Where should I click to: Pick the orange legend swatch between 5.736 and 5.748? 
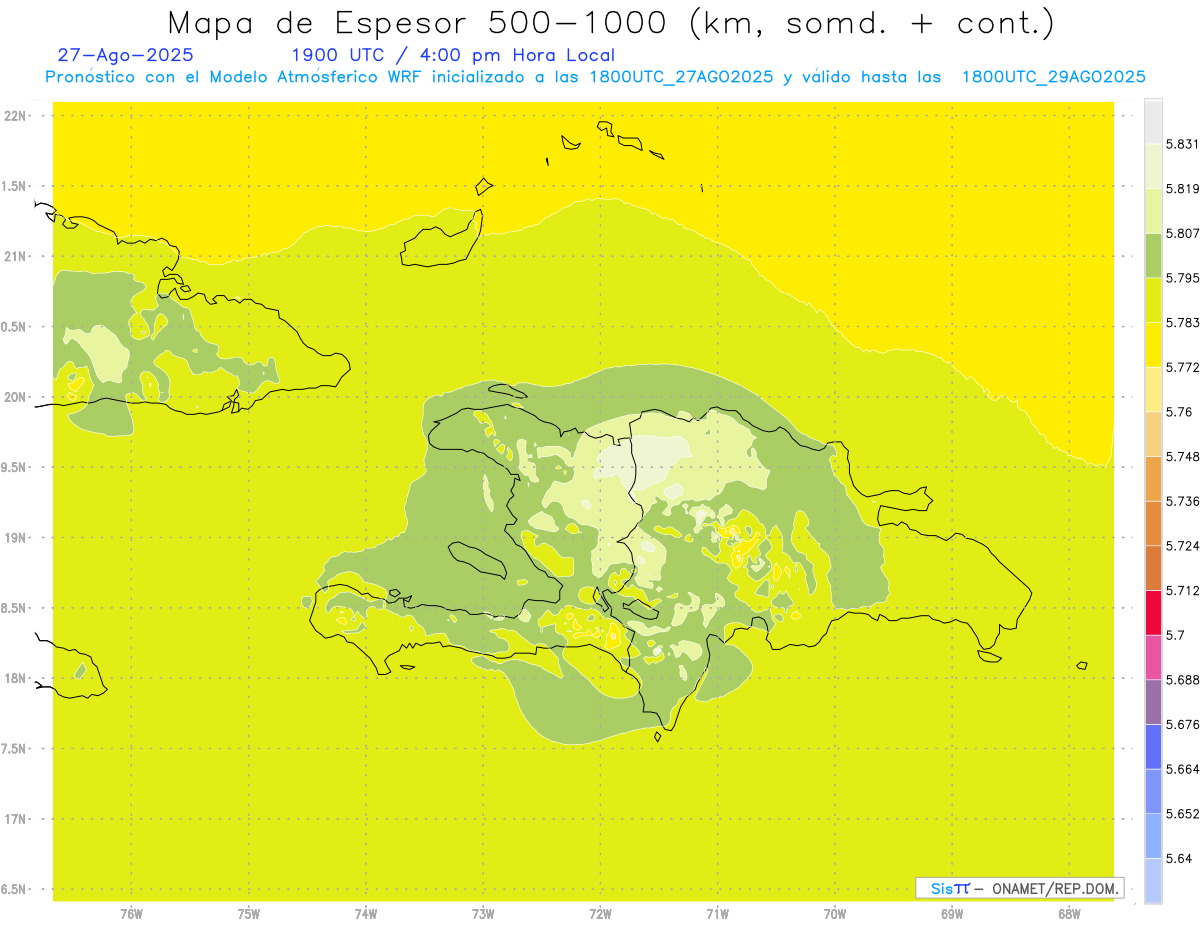(1153, 478)
